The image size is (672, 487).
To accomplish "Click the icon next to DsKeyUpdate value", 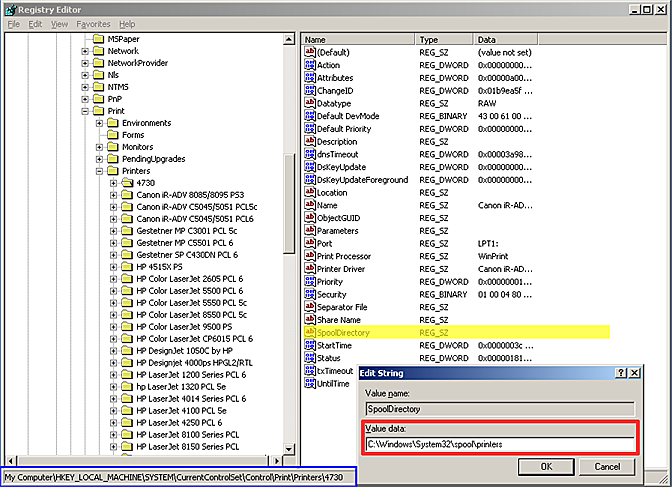I will pos(310,167).
